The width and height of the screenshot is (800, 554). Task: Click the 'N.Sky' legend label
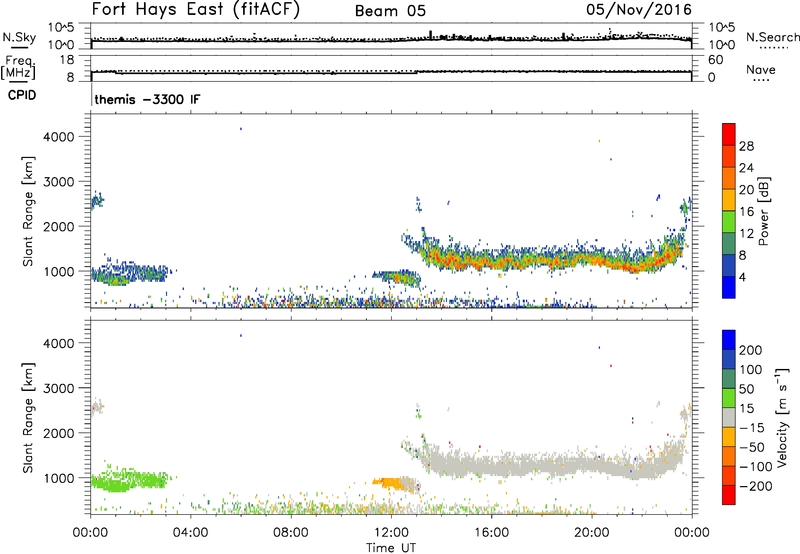point(19,37)
